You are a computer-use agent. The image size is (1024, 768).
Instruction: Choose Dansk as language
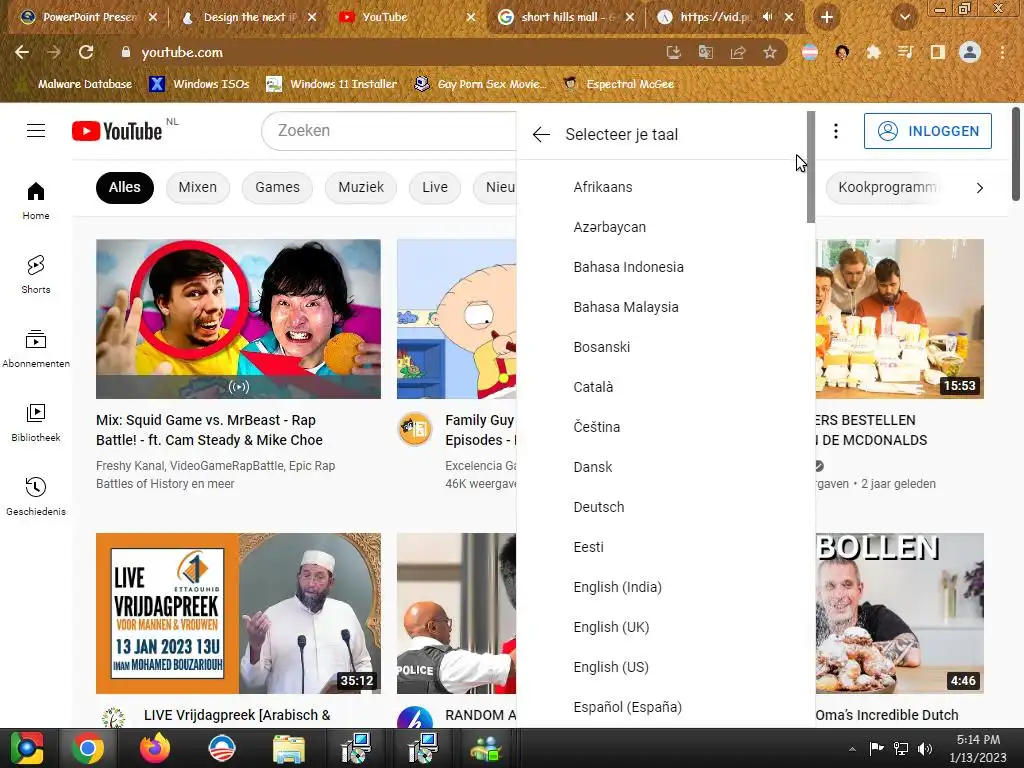pyautogui.click(x=662, y=468)
